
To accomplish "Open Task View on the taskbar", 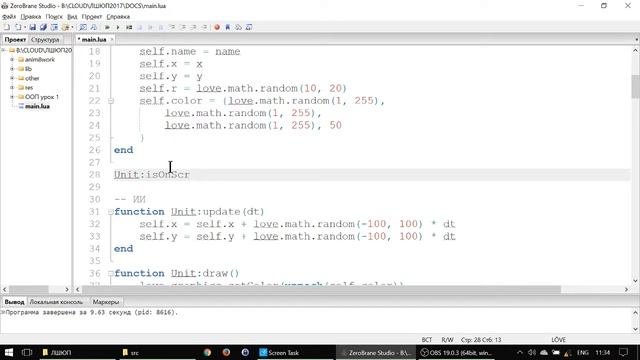I will coord(27,353).
